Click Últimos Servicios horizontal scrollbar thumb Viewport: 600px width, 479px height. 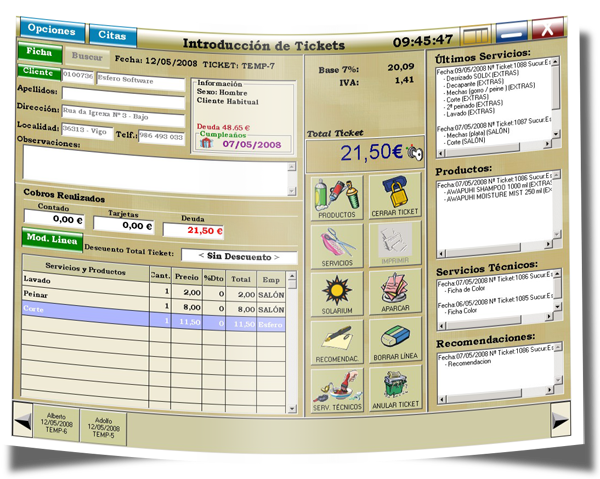483,149
